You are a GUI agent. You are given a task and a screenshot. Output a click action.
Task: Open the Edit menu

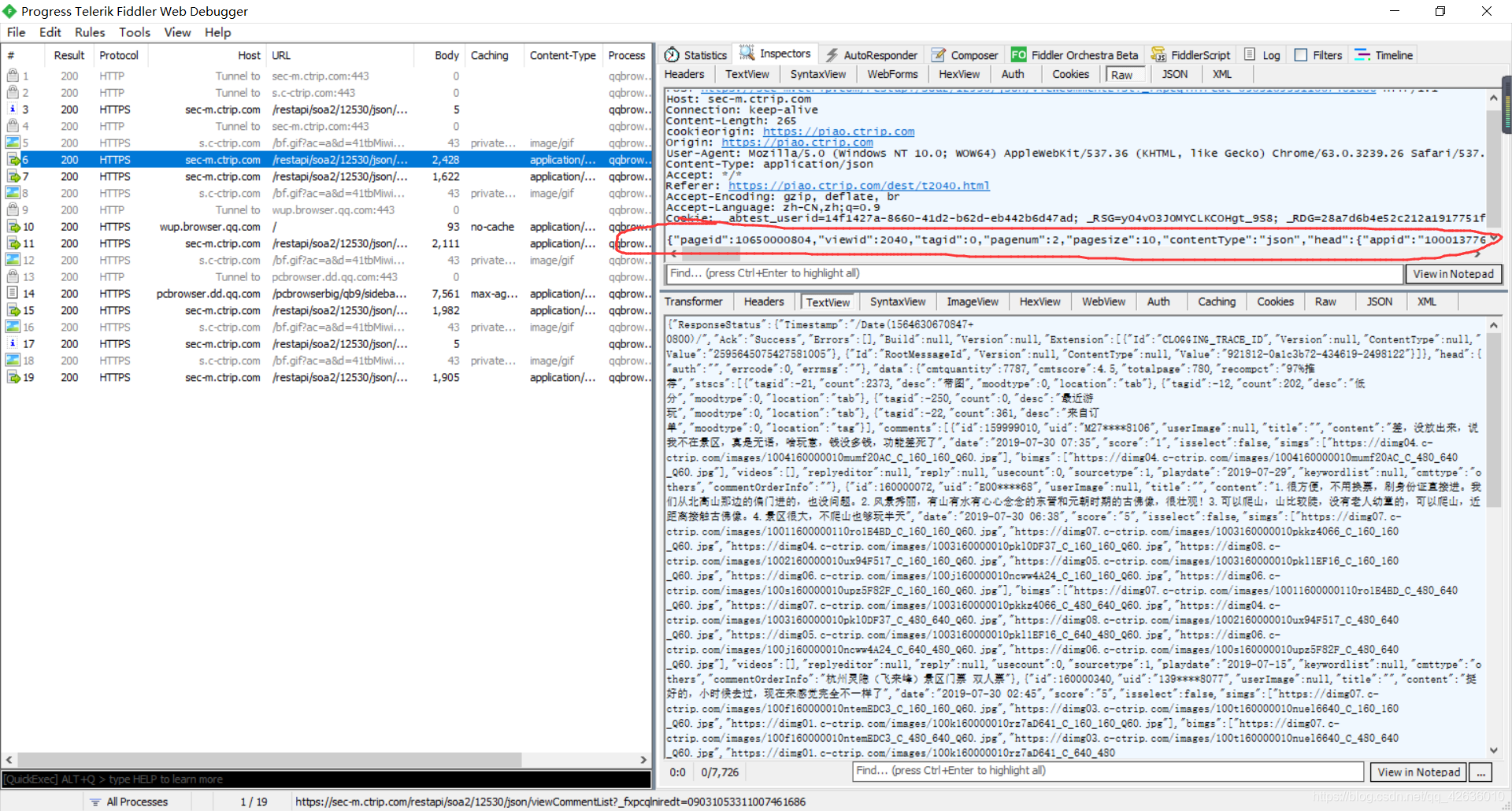coord(50,32)
